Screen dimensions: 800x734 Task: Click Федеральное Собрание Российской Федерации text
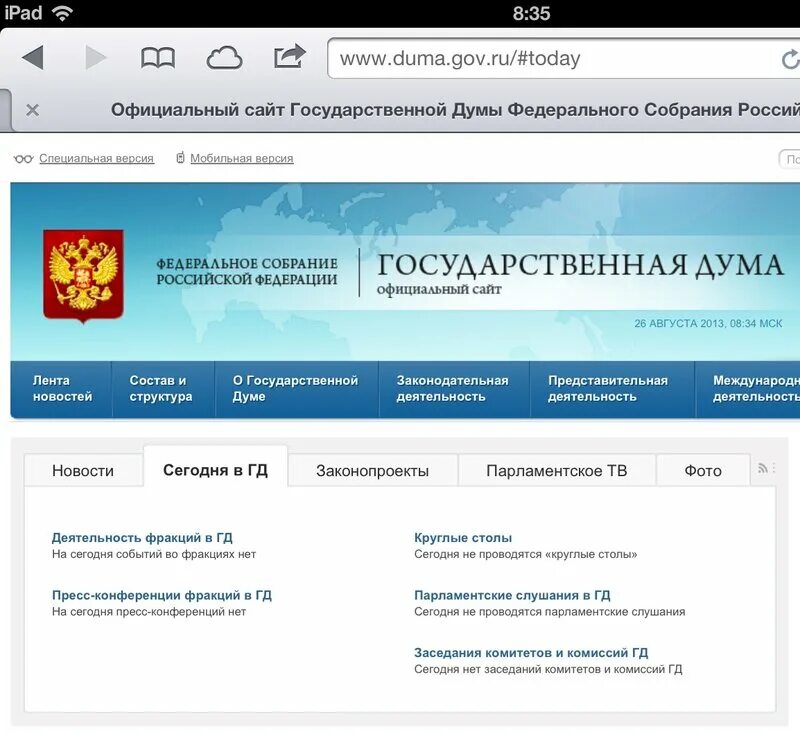[x=247, y=271]
